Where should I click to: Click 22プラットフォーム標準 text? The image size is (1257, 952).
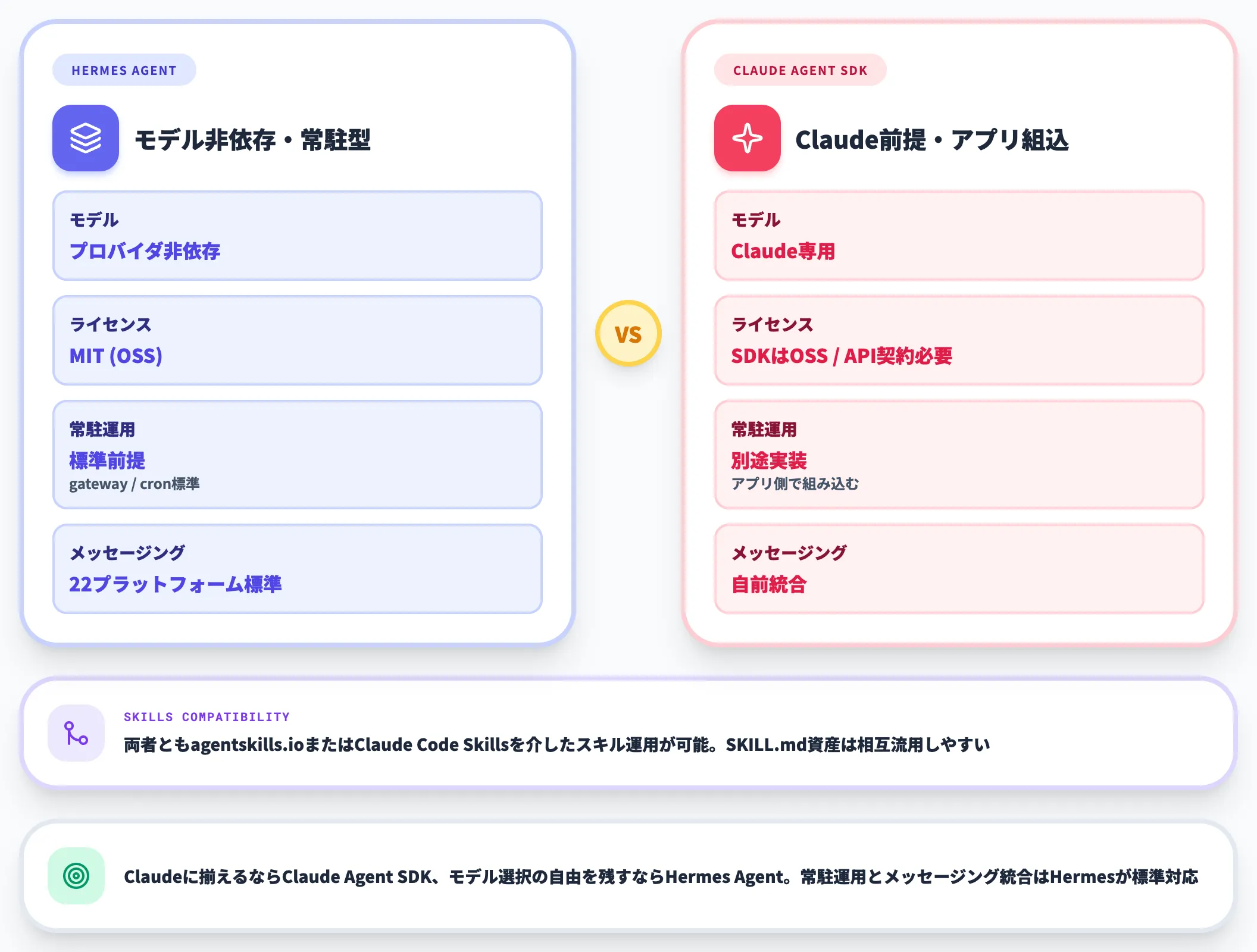tap(176, 584)
